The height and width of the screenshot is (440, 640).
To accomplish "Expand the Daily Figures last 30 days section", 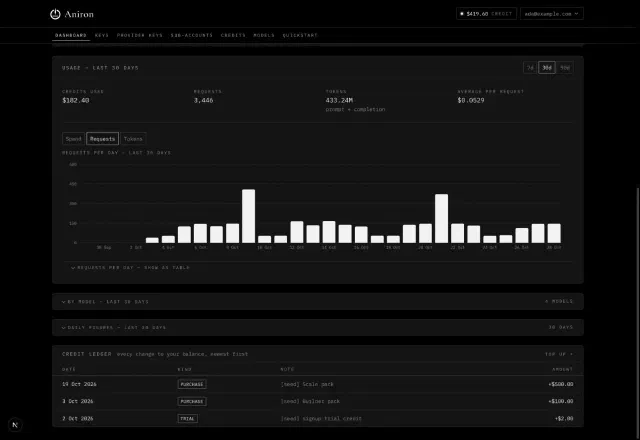I will [x=318, y=327].
